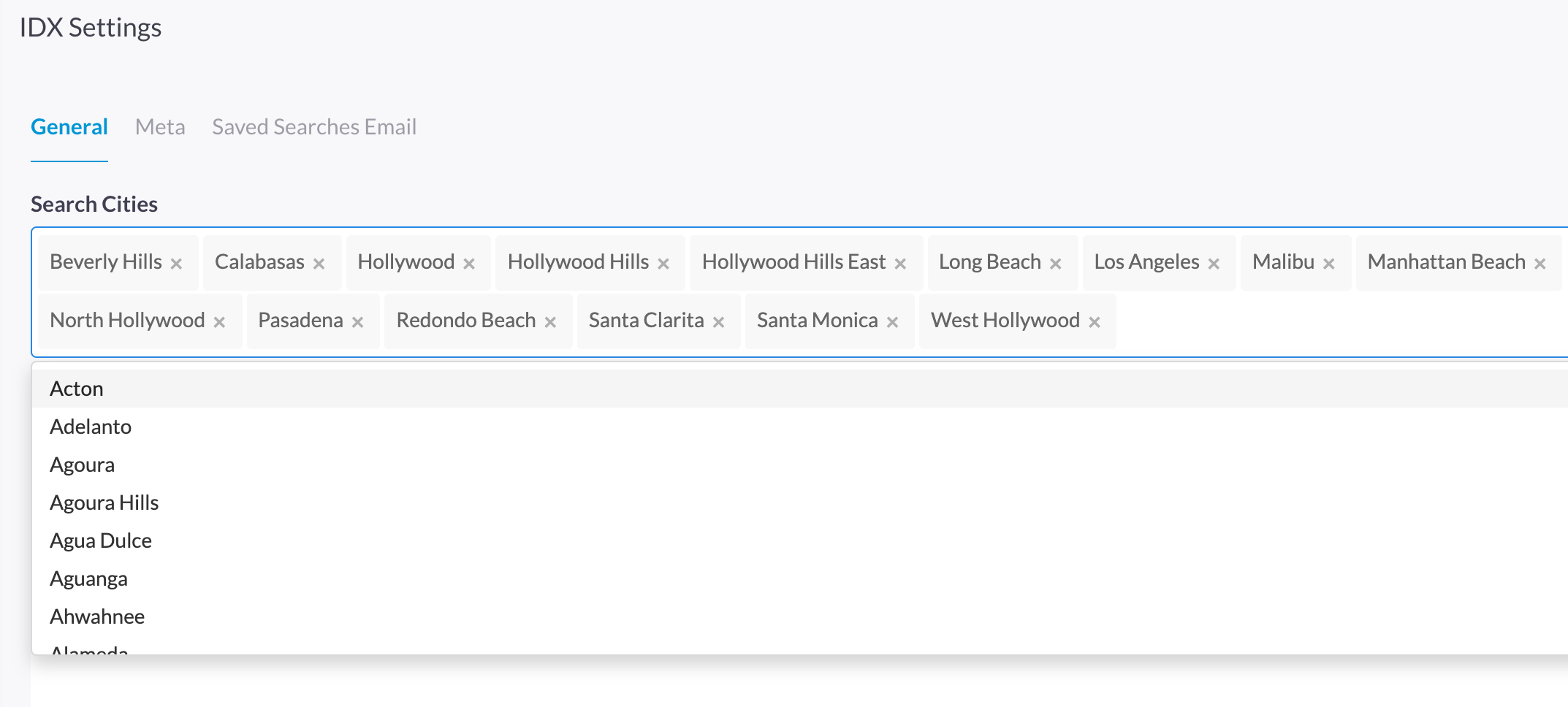Remove Los Angeles from selected cities
Viewport: 1568px width, 707px height.
[x=1214, y=264]
